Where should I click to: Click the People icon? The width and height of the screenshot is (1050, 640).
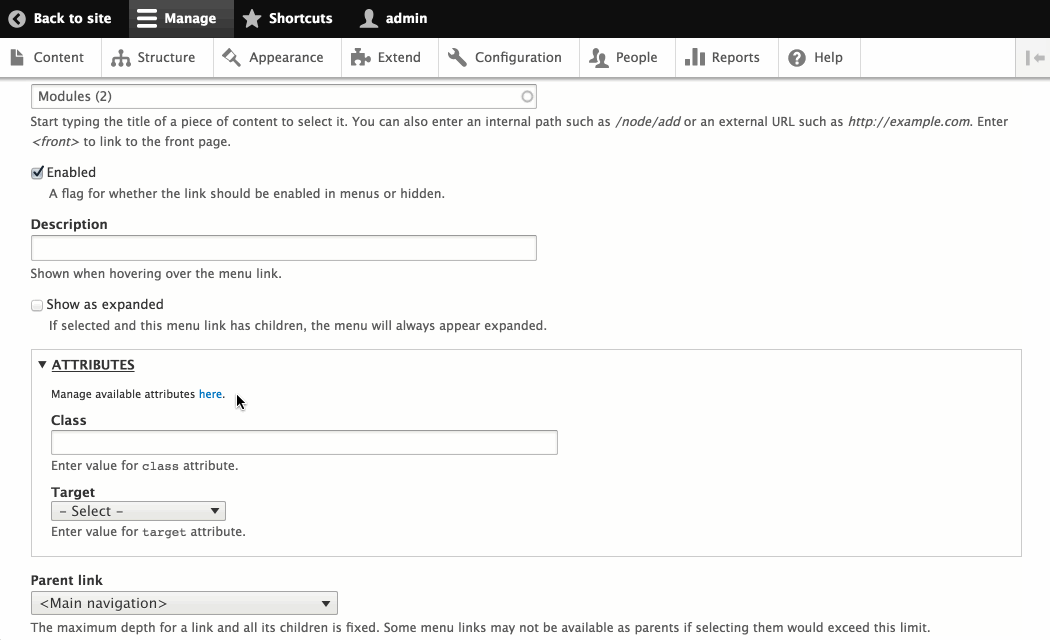click(x=599, y=58)
